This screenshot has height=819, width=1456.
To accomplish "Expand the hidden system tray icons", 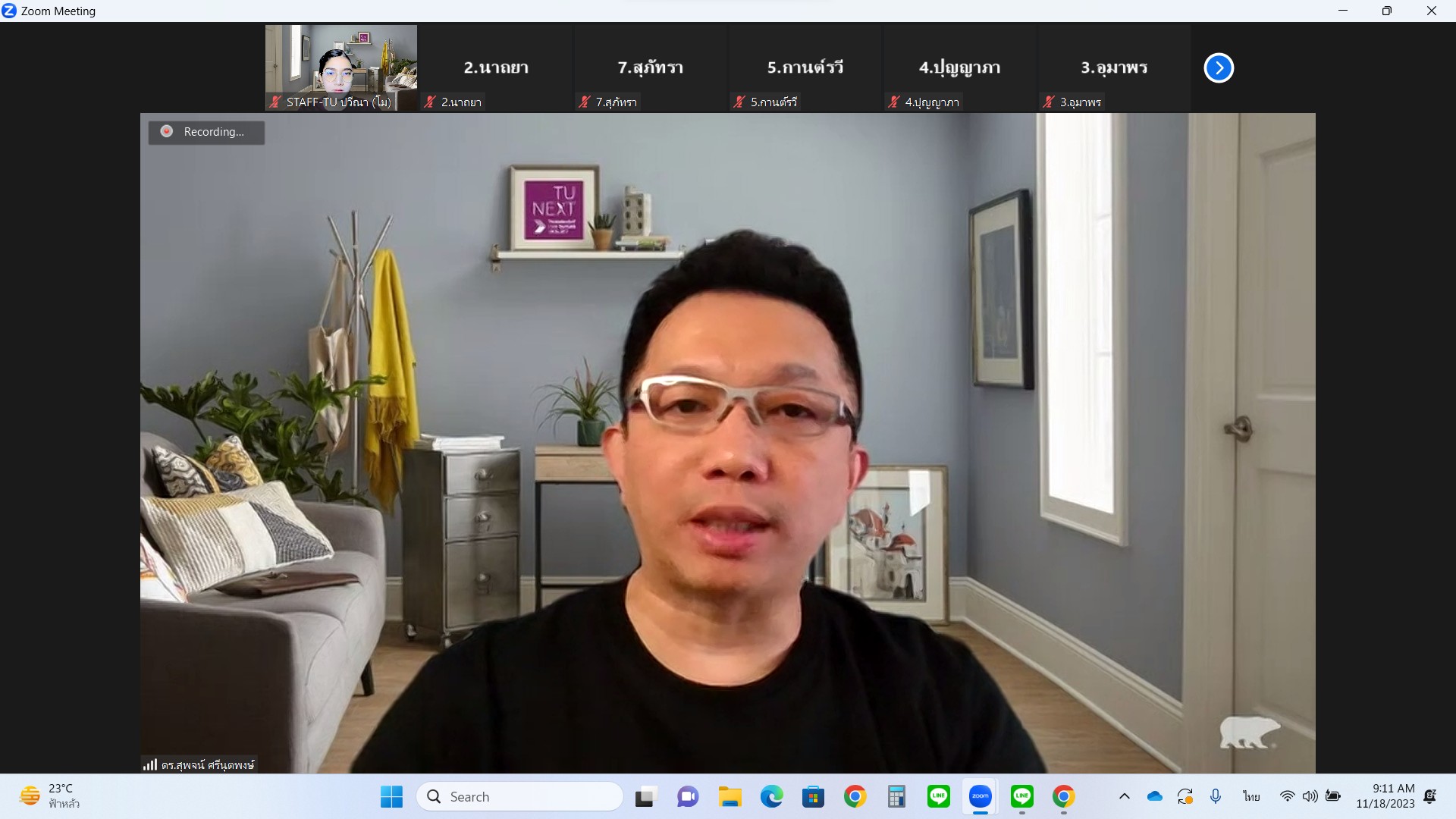I will 1125,796.
